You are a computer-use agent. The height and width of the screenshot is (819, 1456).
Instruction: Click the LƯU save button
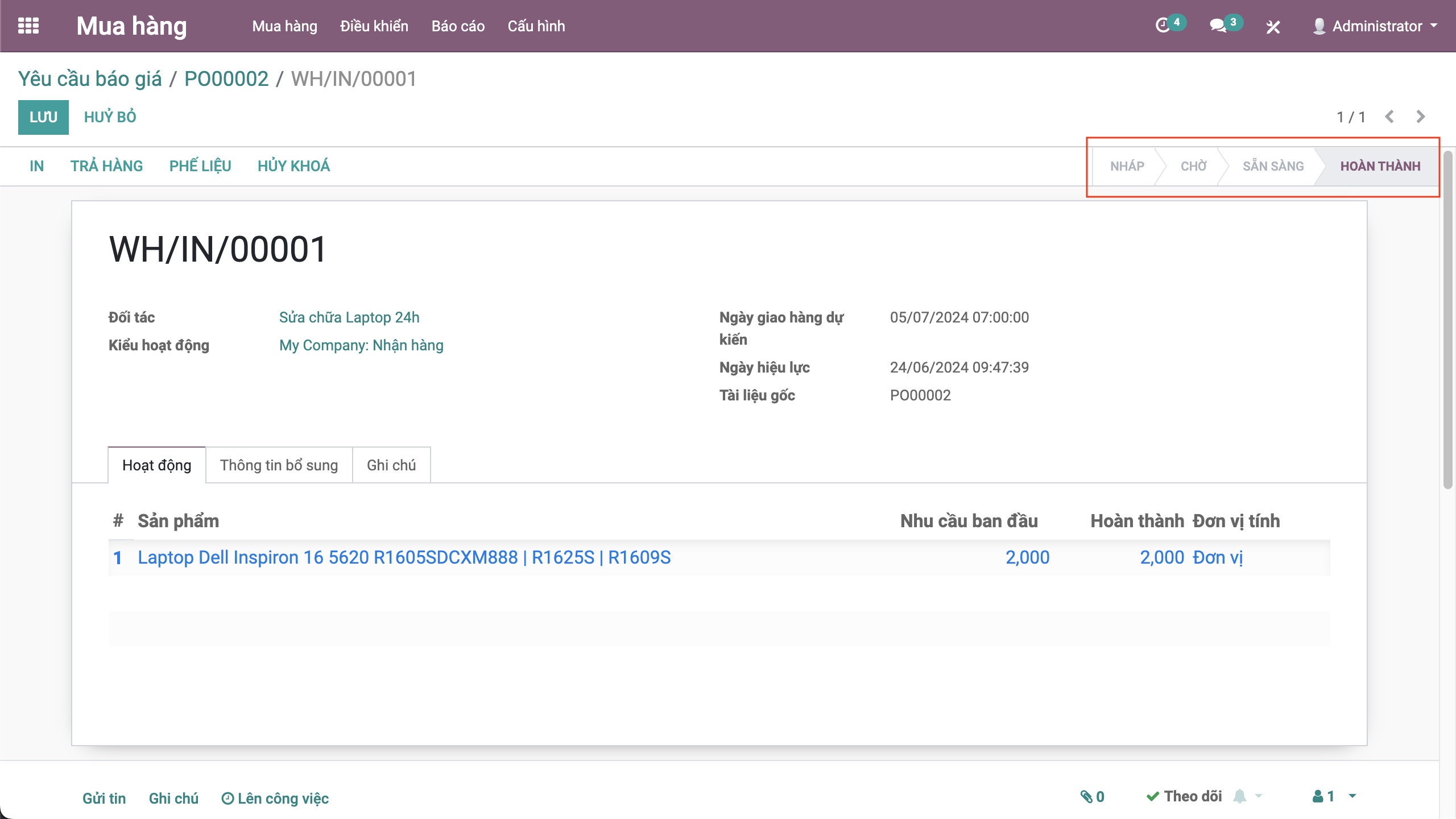(x=43, y=117)
